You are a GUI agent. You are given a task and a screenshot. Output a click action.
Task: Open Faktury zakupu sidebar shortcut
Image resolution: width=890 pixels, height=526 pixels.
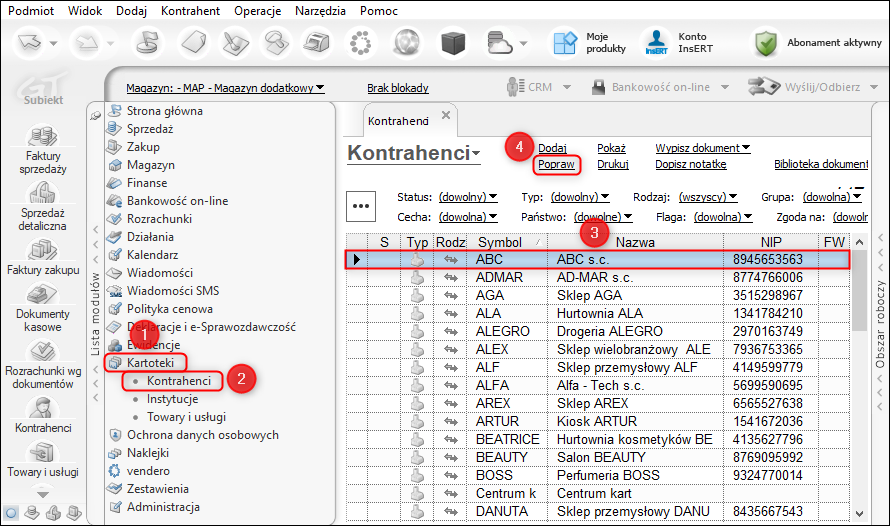(40, 250)
